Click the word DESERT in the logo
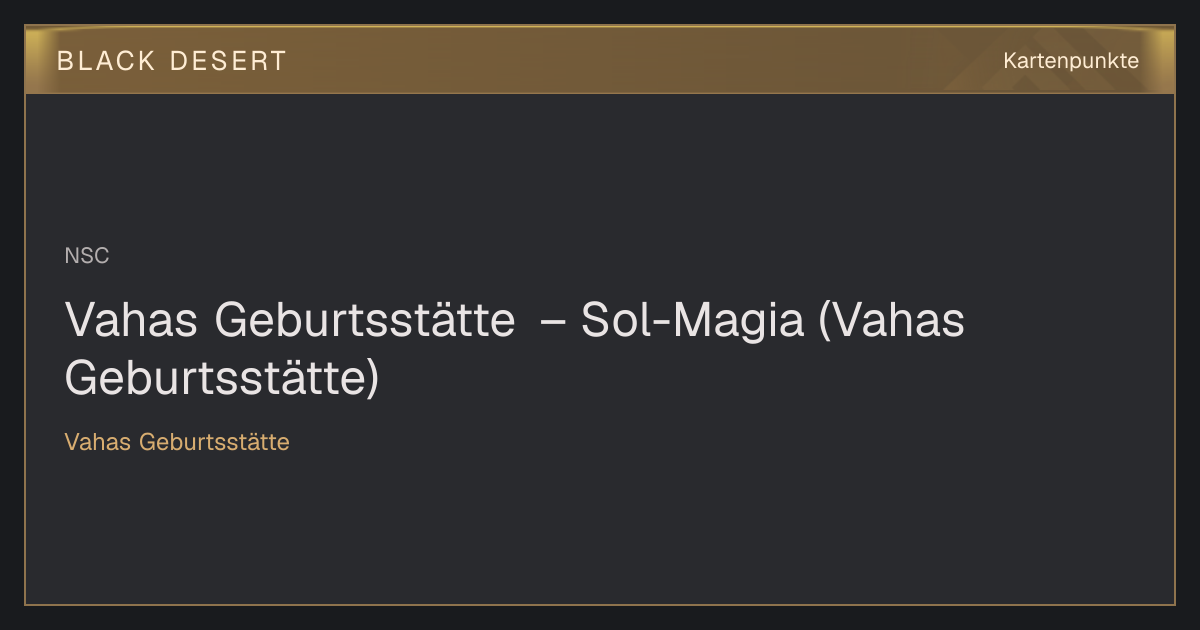 click(x=228, y=61)
